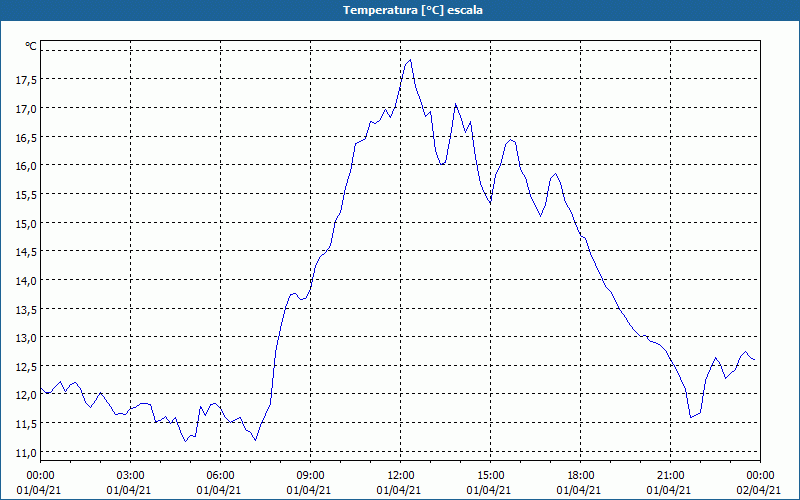800x500 pixels.
Task: Click the 17,5 y-axis label
Action: tap(26, 80)
